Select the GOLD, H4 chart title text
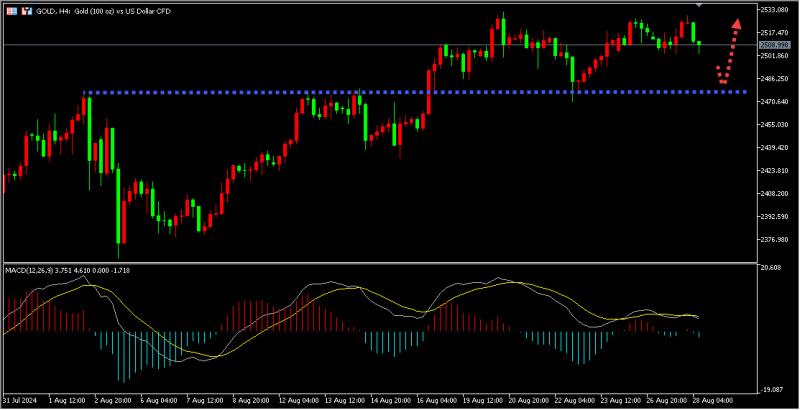Screen dimensions: 800x410 click(x=103, y=11)
